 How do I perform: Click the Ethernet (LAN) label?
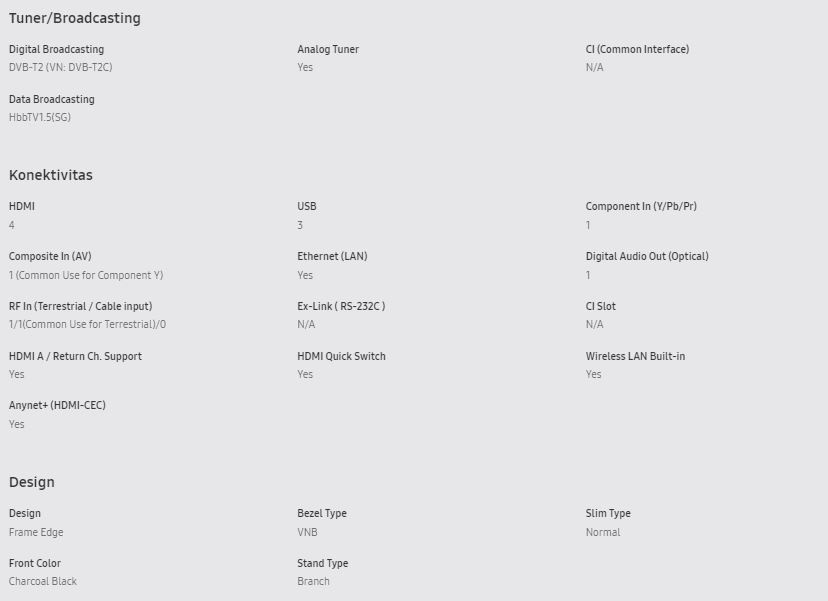click(x=332, y=256)
